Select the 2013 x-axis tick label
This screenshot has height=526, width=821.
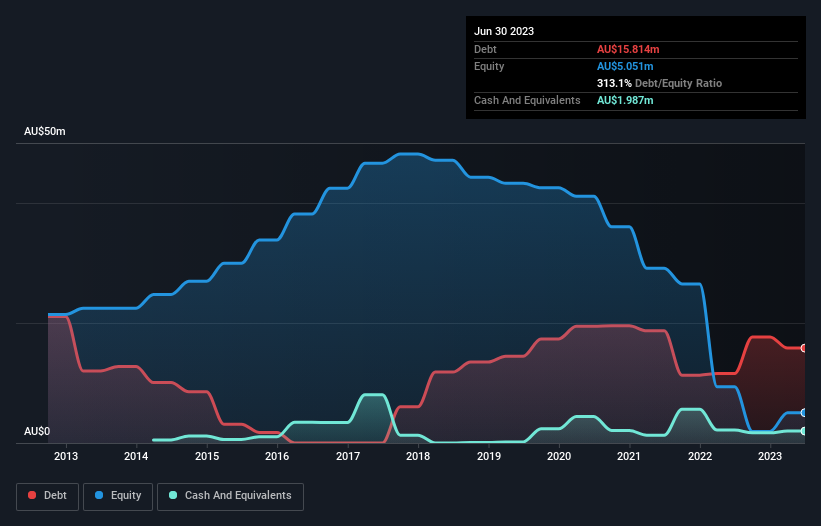66,457
